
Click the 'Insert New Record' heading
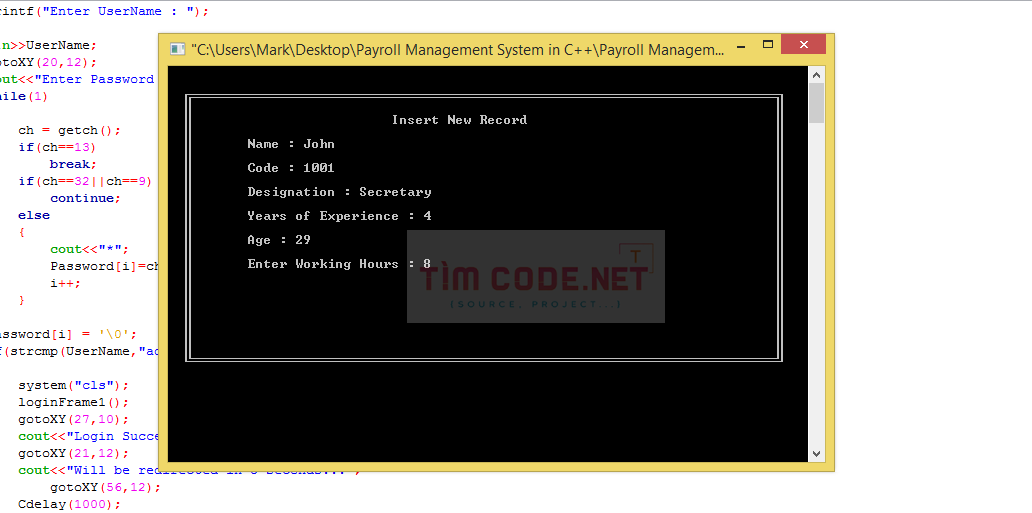click(459, 120)
